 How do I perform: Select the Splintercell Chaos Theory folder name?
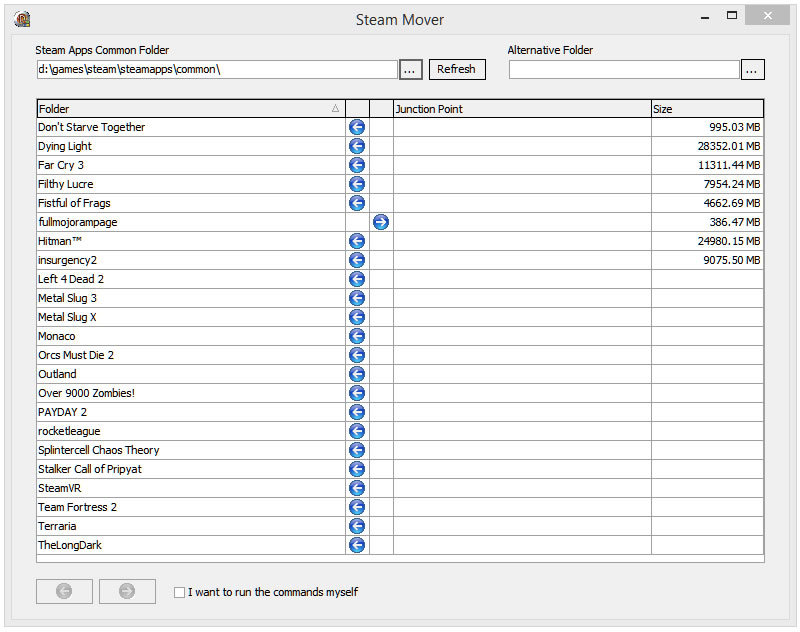click(99, 450)
